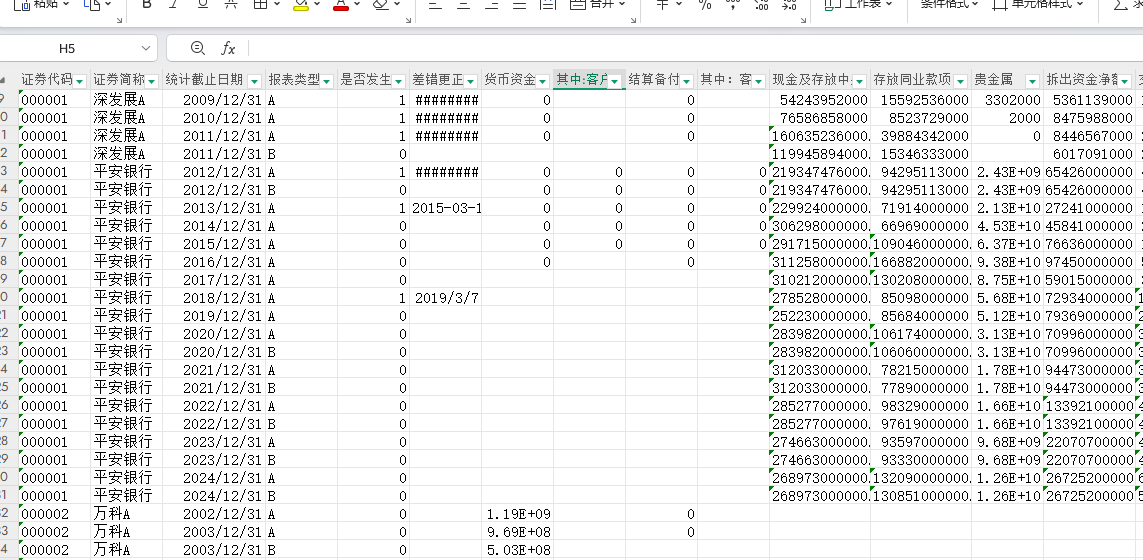Viewport: 1143px width, 560px height.
Task: Open border style dropdown arrow
Action: point(278,4)
